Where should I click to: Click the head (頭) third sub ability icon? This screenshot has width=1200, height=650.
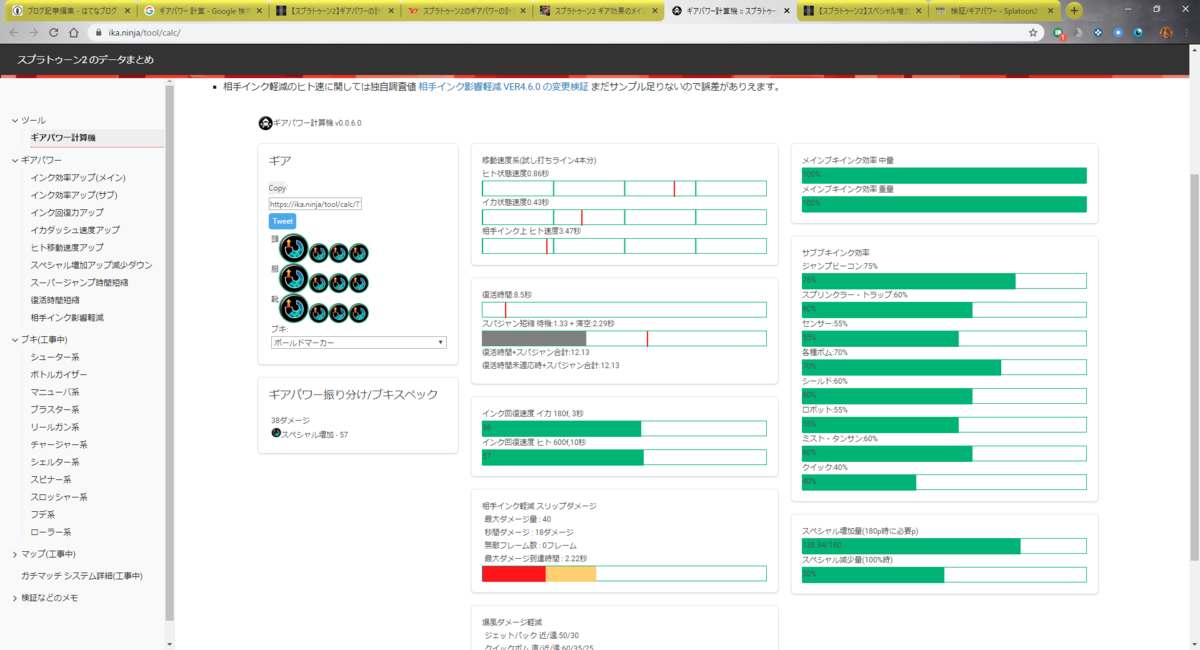pyautogui.click(x=359, y=252)
